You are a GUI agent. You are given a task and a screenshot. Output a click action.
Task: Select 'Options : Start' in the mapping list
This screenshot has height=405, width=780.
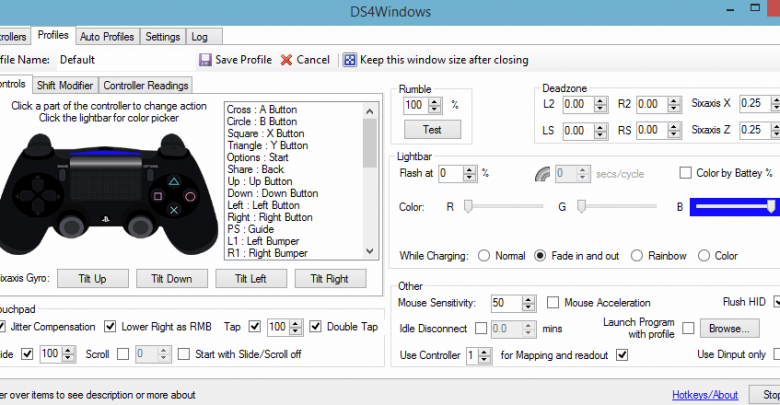pyautogui.click(x=258, y=157)
